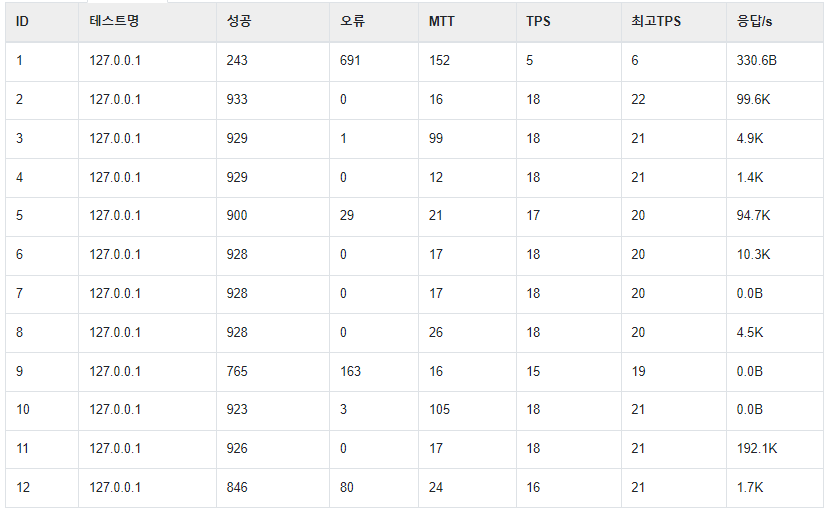Viewport: 831px width, 511px height.
Task: Click the 163 error count in row 9
Action: [350, 372]
